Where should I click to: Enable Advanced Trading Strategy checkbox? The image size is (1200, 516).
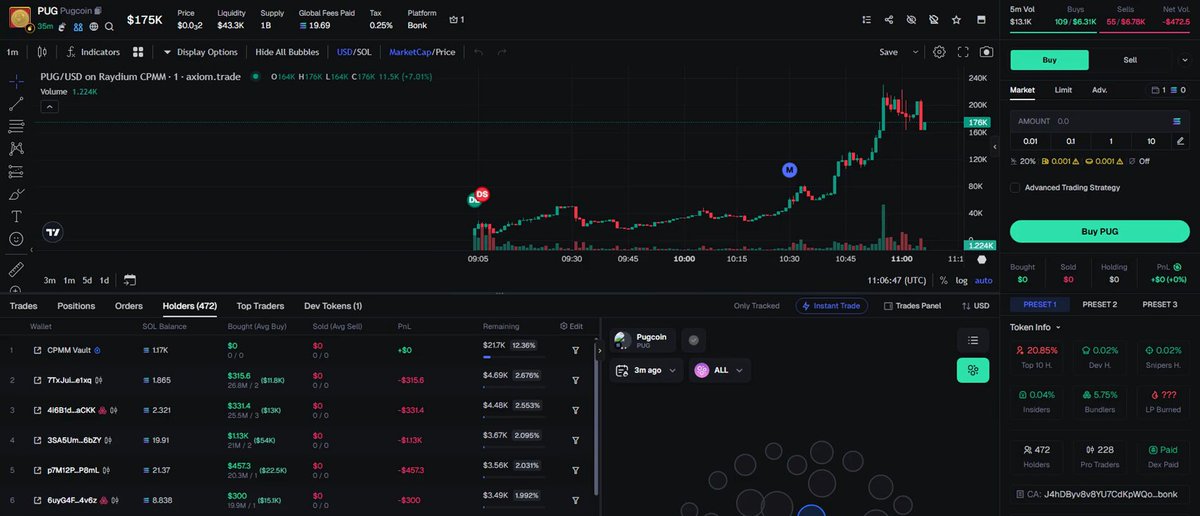coord(1015,187)
